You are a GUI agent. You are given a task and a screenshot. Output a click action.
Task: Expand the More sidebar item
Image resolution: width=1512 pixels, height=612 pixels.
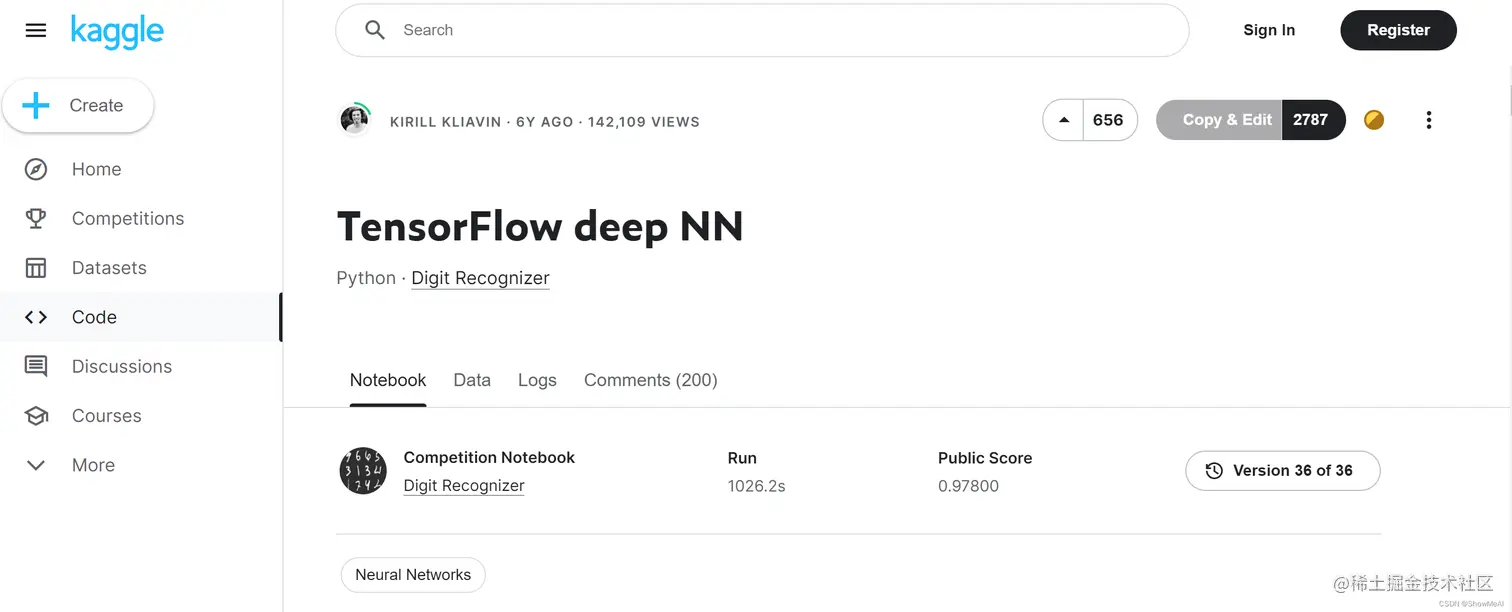(x=93, y=465)
